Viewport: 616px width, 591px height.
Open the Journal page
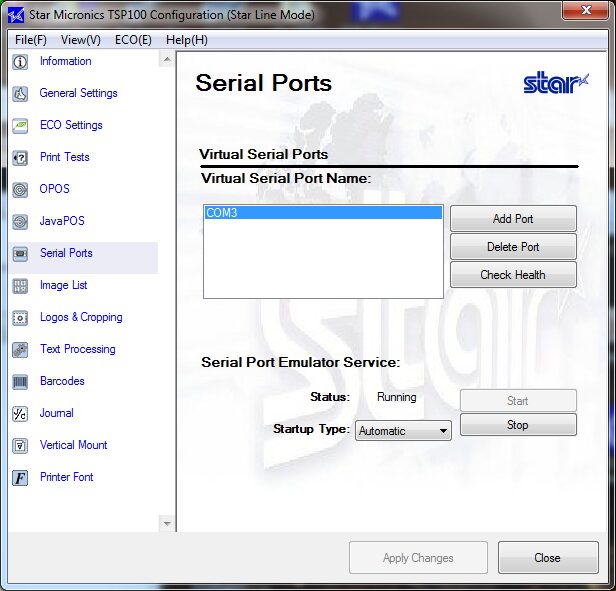click(57, 413)
